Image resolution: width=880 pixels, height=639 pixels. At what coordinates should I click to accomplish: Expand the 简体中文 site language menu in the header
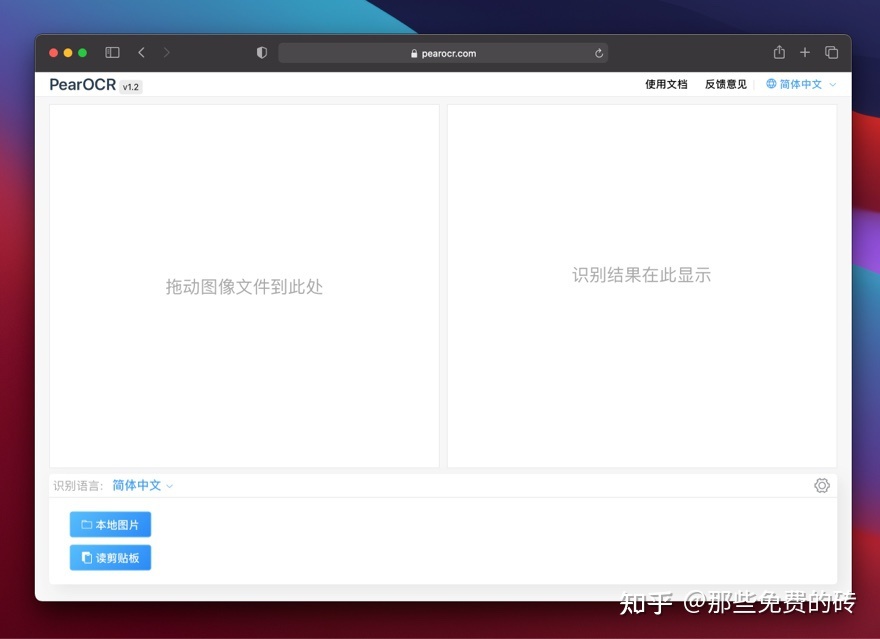click(x=801, y=84)
